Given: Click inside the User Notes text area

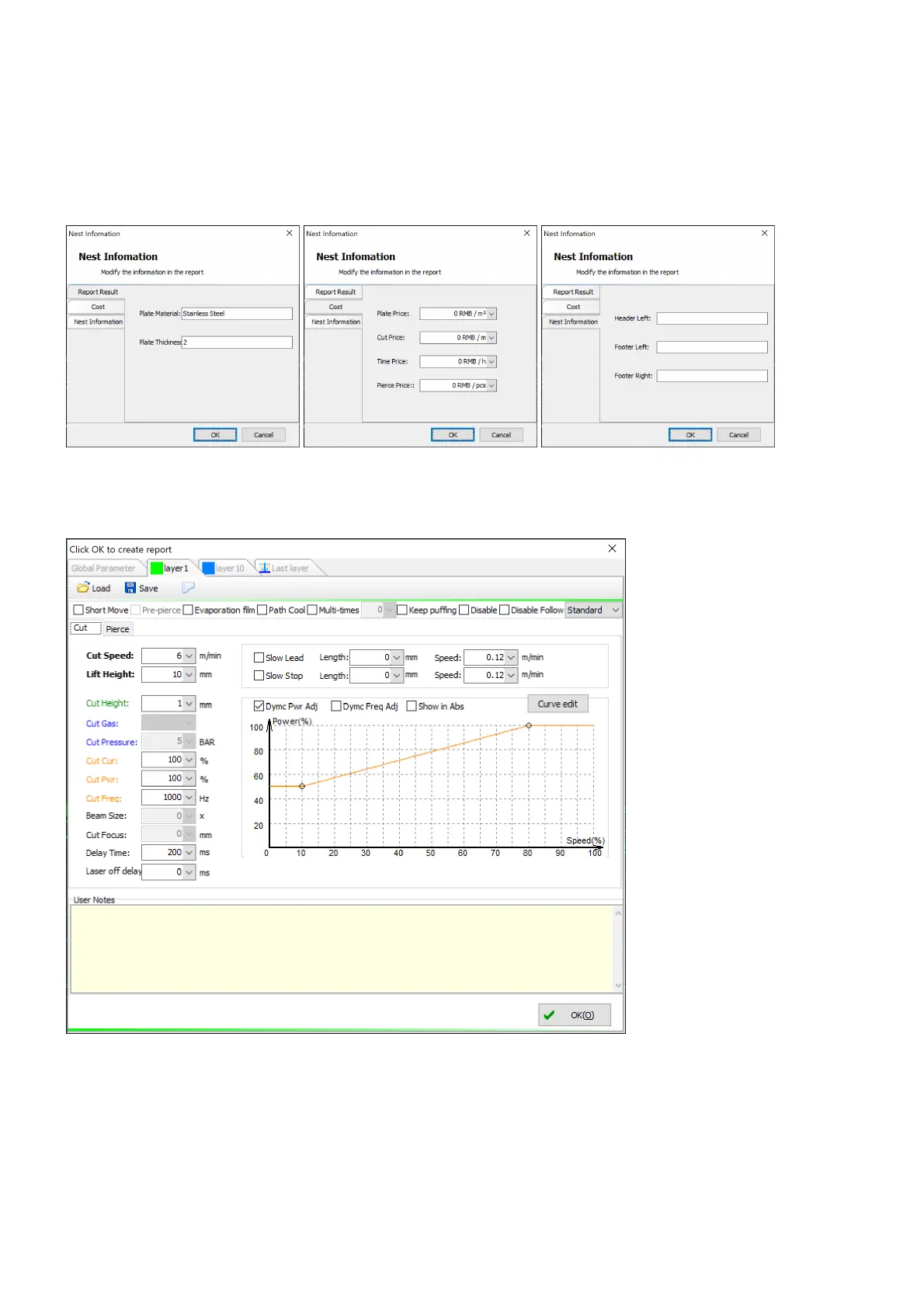Looking at the screenshot, I should pyautogui.click(x=342, y=948).
